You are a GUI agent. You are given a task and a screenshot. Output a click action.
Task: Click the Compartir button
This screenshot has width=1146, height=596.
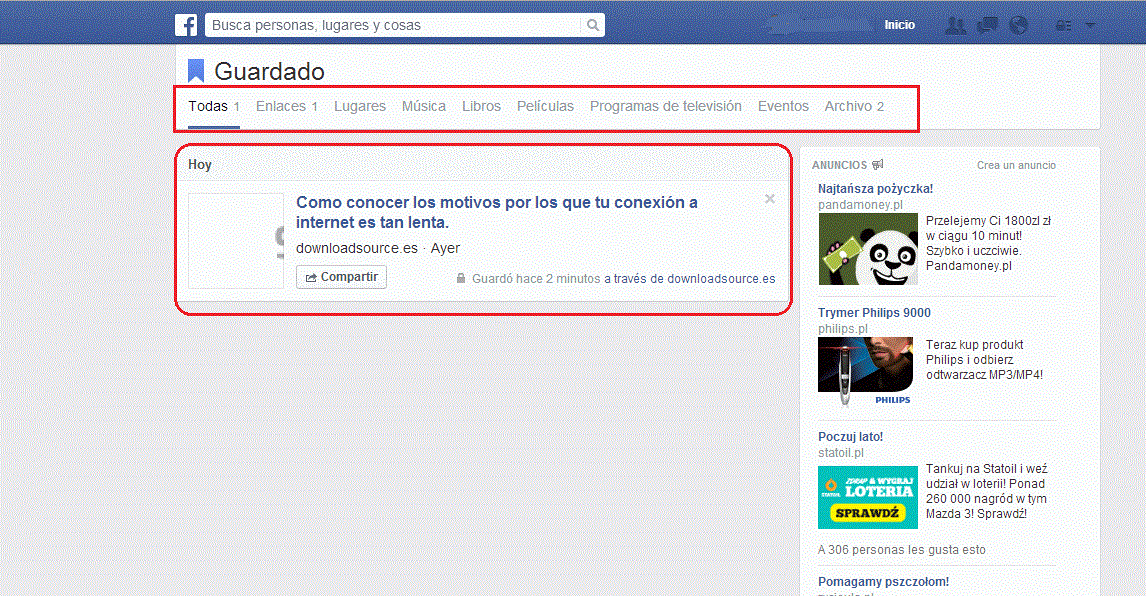[341, 277]
